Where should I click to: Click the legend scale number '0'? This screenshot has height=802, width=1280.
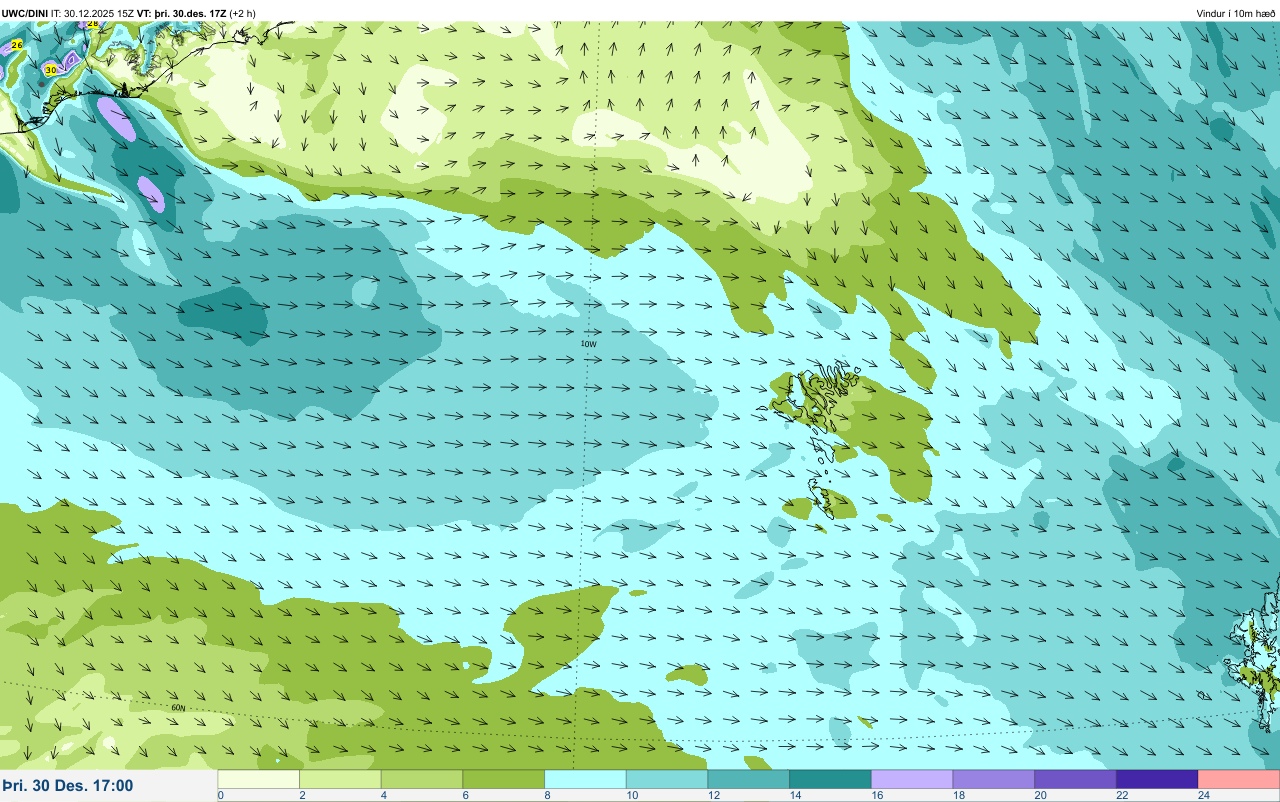point(220,795)
